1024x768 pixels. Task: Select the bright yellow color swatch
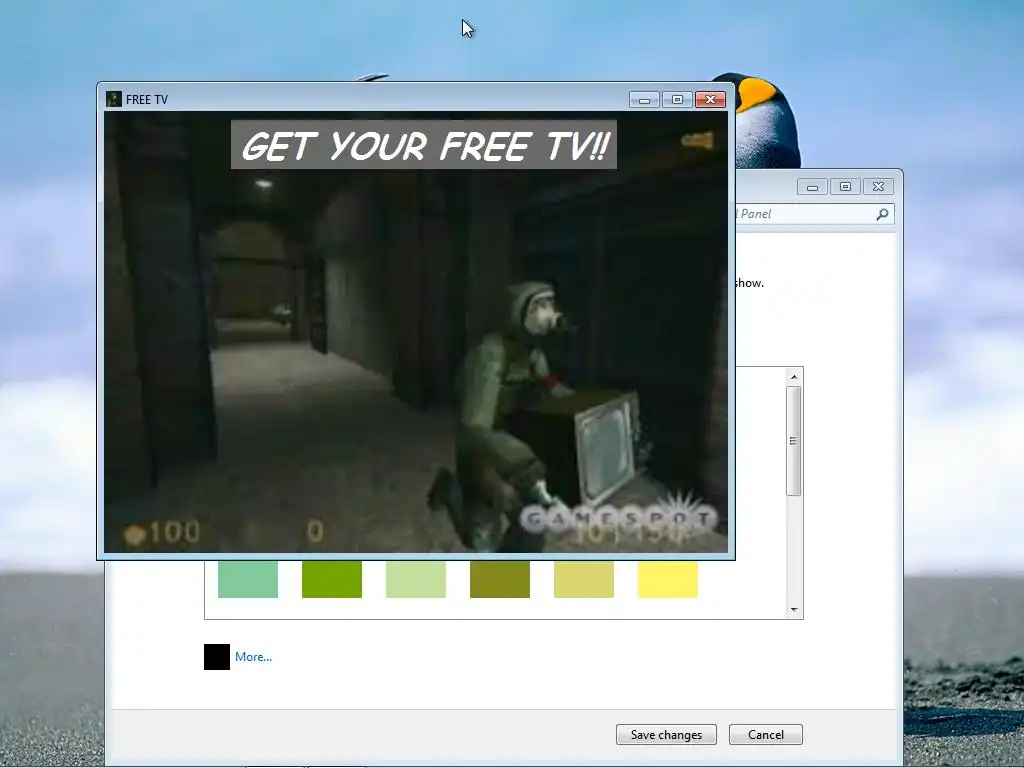coord(667,579)
